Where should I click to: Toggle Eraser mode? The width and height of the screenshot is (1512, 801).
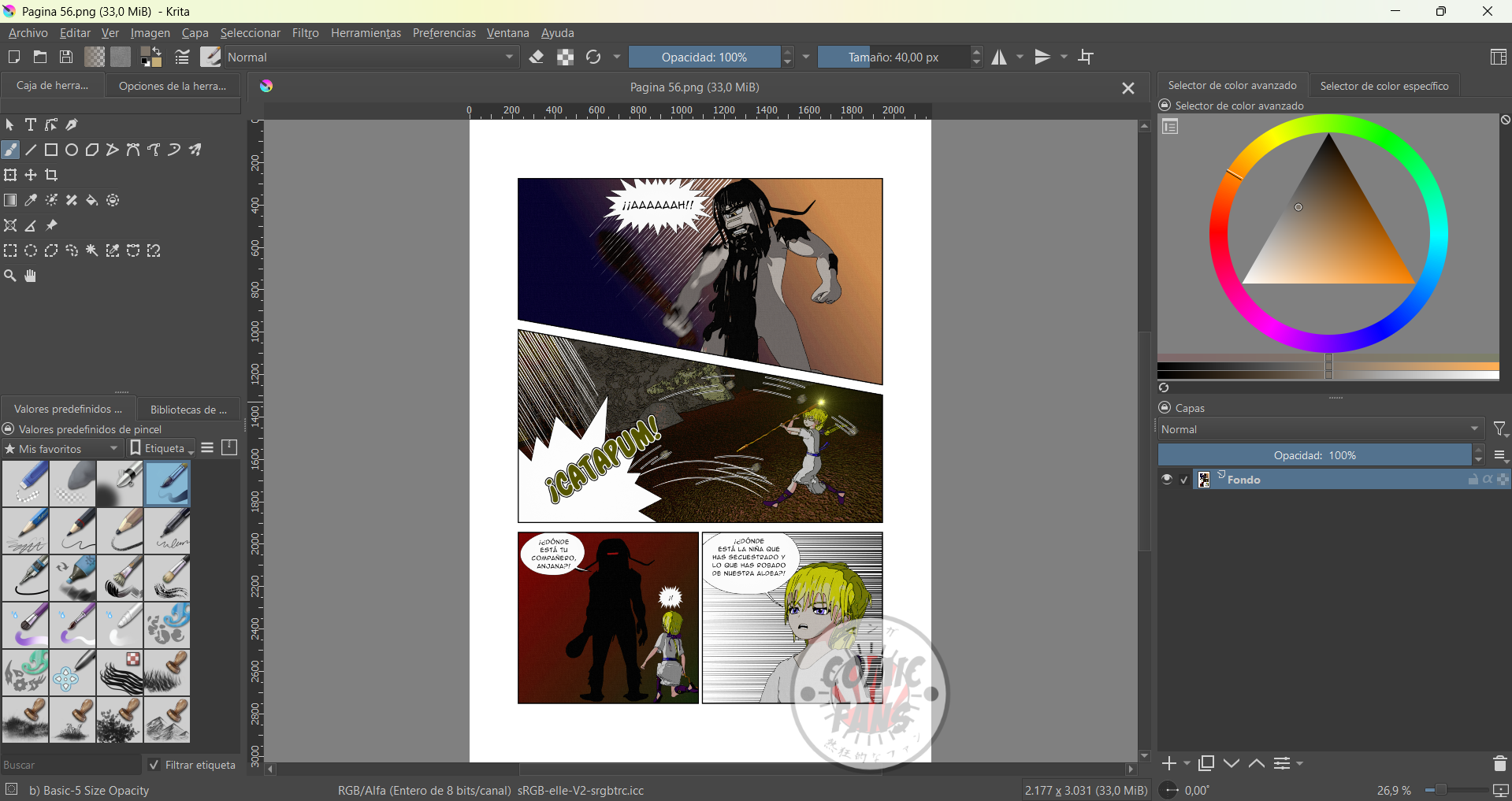coord(537,57)
